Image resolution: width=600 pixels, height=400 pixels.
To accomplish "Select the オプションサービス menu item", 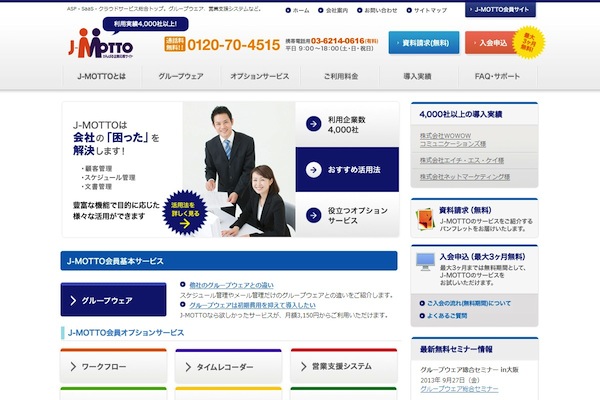I will coord(260,77).
